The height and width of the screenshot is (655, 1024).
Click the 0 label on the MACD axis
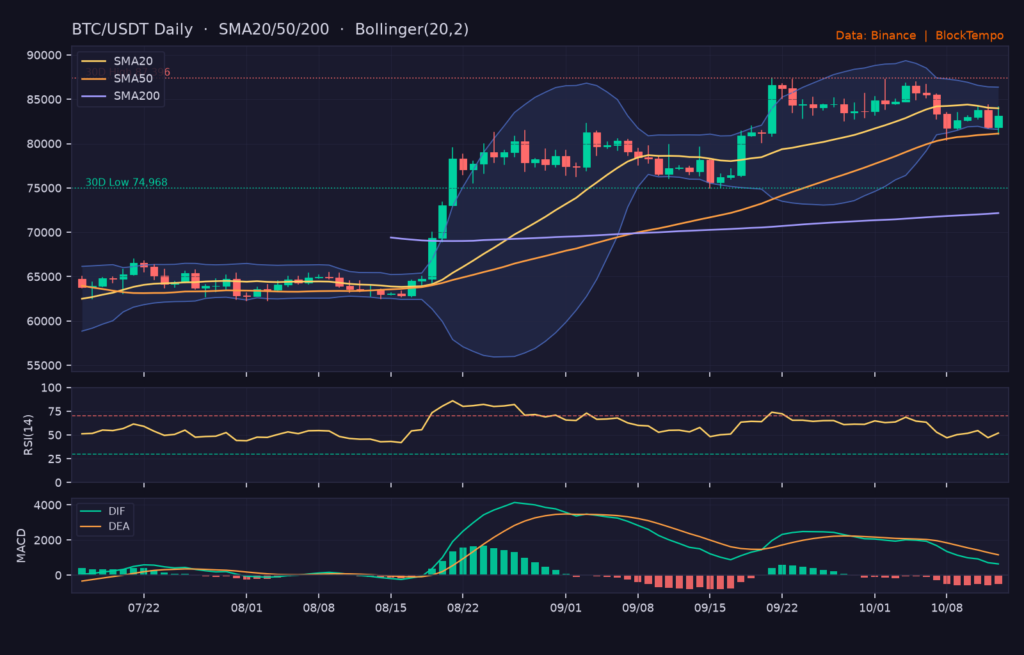(59, 575)
